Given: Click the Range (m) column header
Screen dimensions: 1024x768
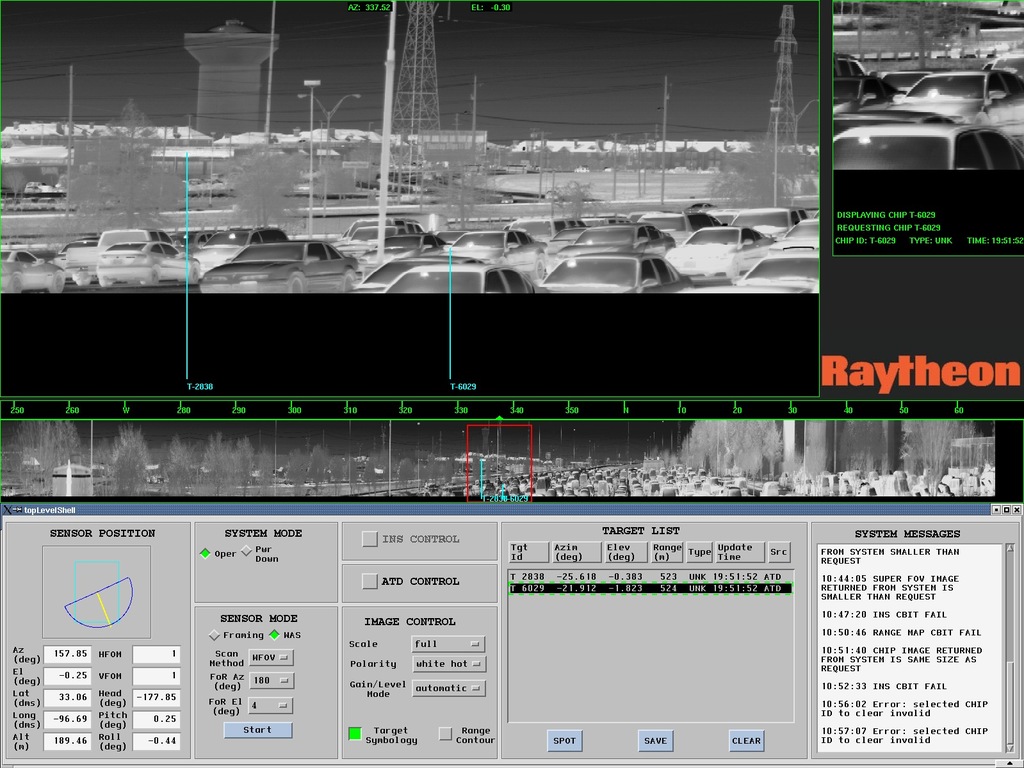Looking at the screenshot, I should (x=666, y=552).
